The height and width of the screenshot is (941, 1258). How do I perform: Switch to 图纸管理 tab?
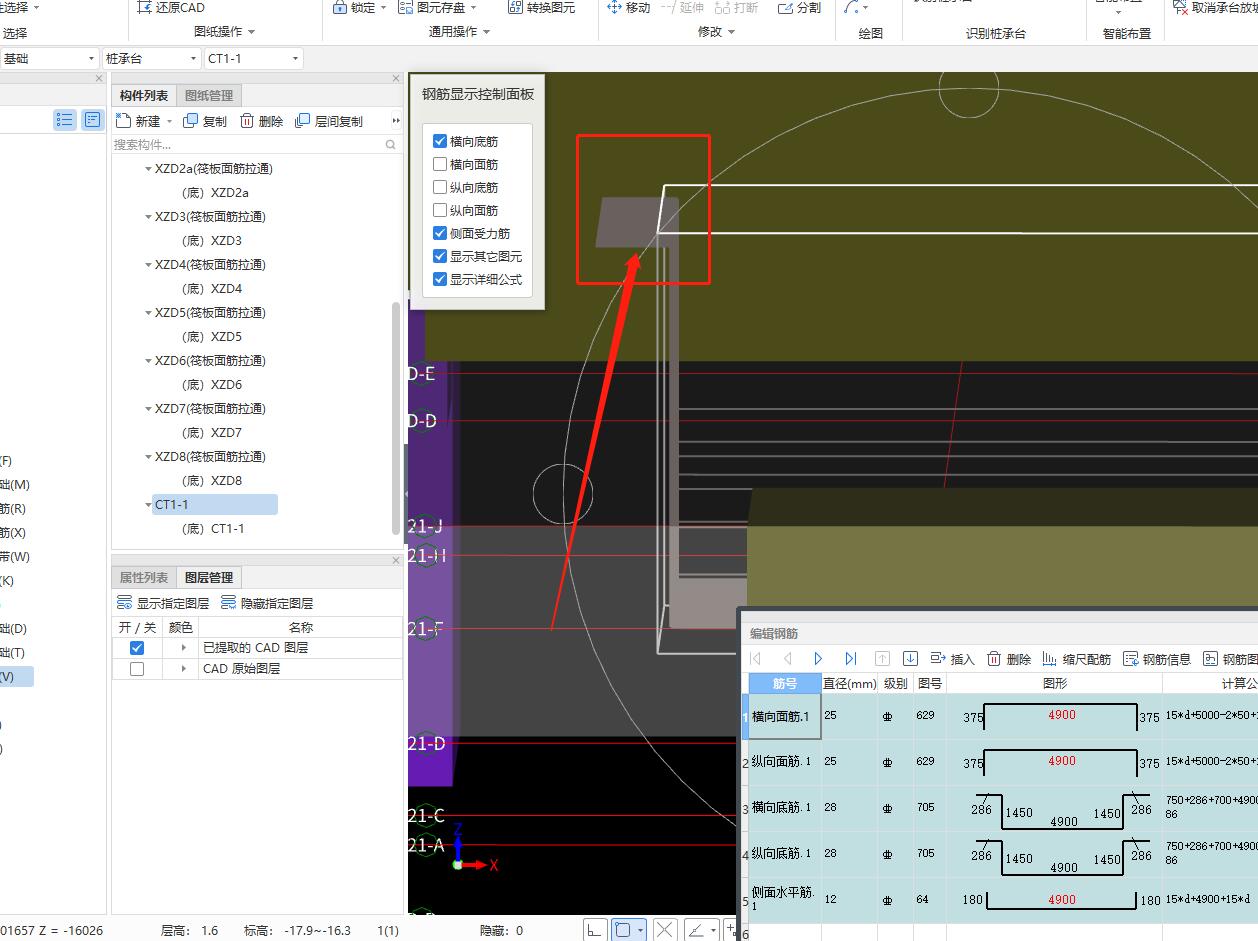[x=209, y=96]
